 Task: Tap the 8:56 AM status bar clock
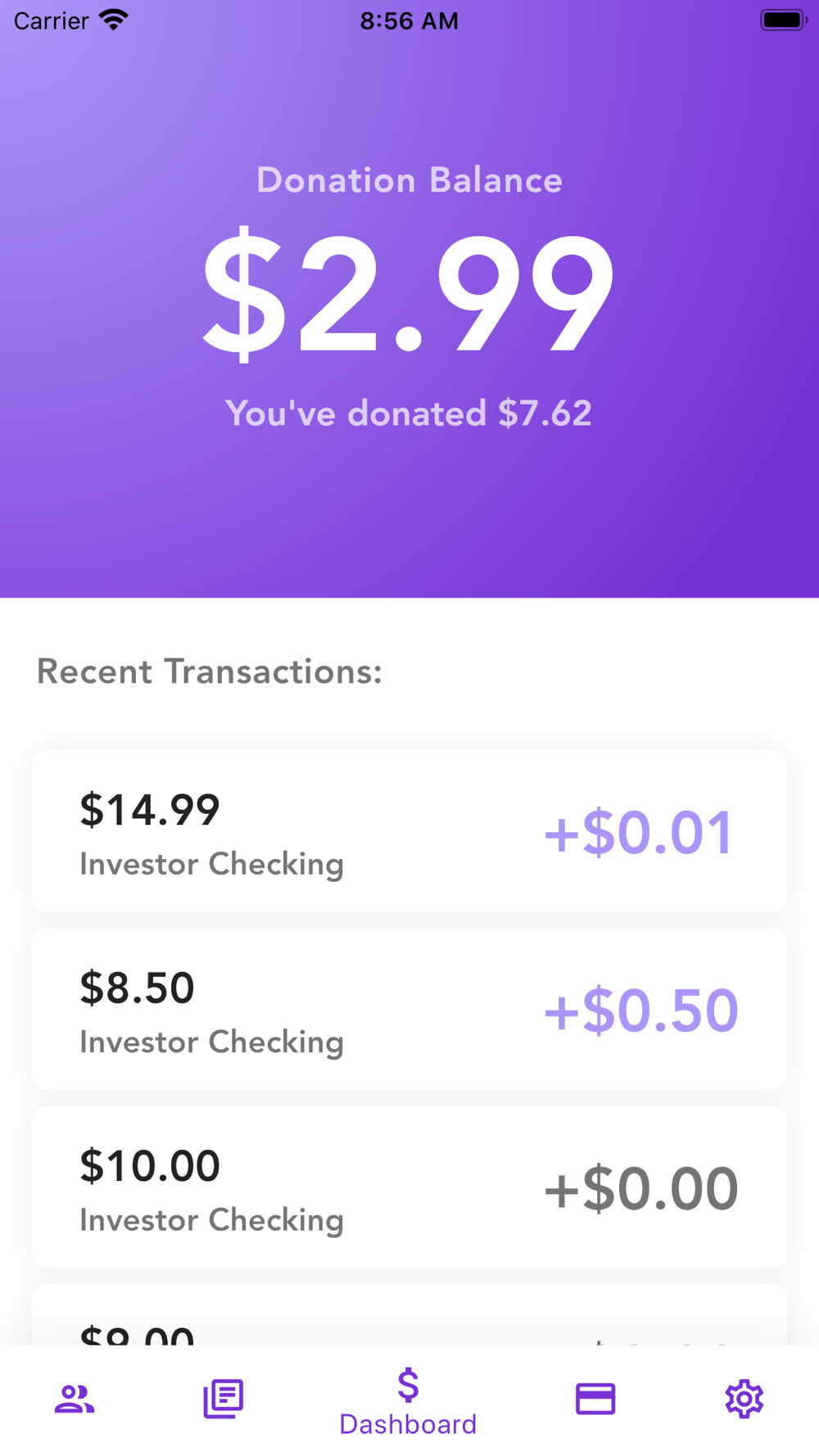409,20
